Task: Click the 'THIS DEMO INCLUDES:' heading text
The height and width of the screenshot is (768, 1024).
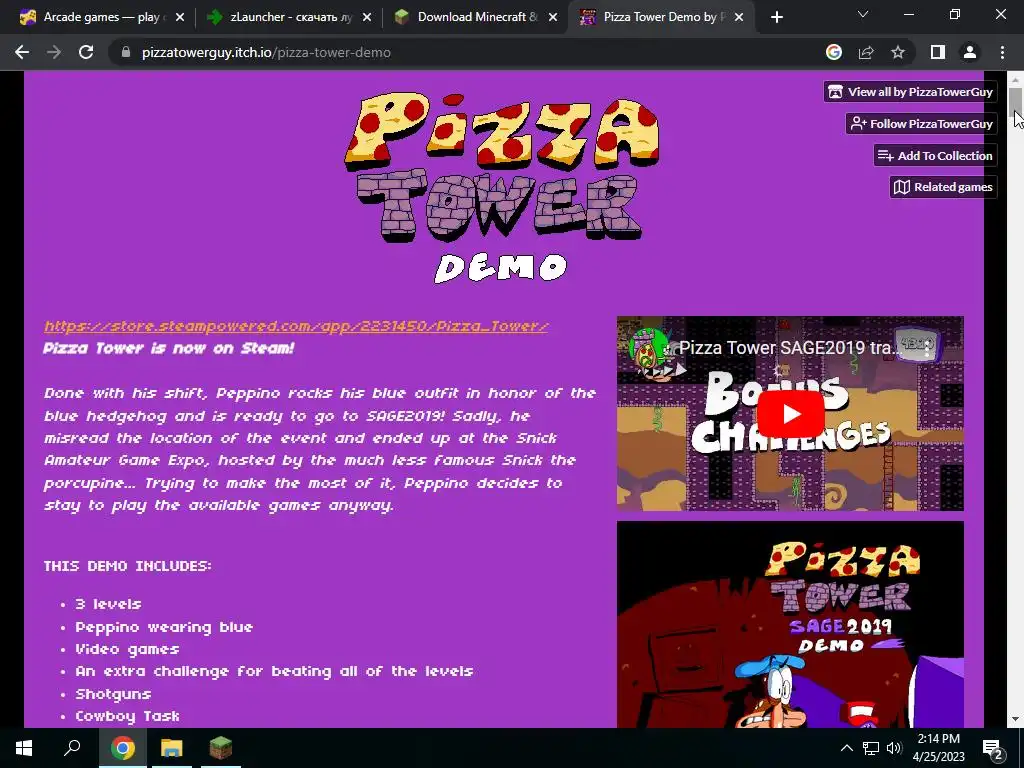Action: (127, 566)
